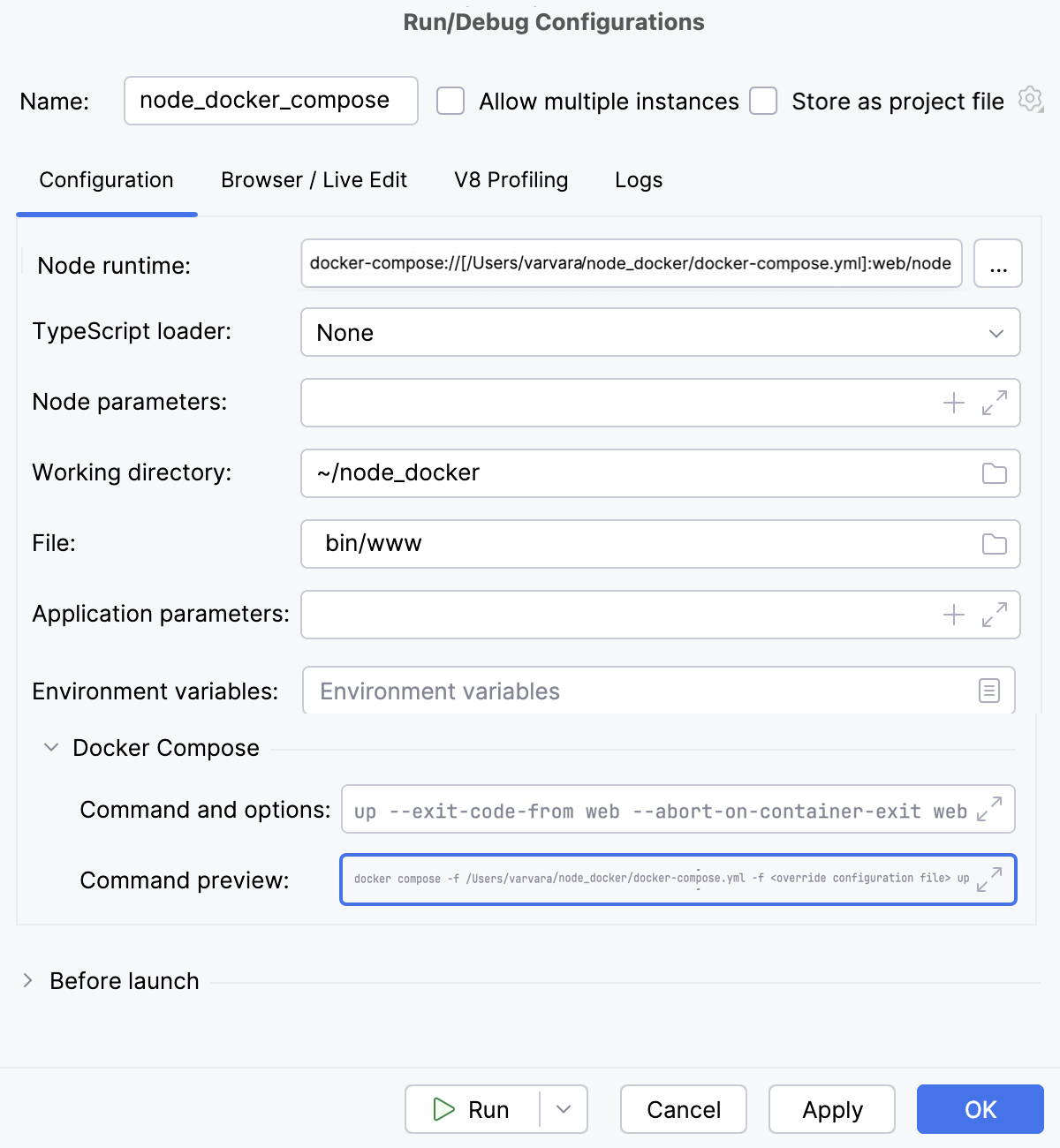Click inside the Name input field
The image size is (1060, 1148).
coord(270,101)
